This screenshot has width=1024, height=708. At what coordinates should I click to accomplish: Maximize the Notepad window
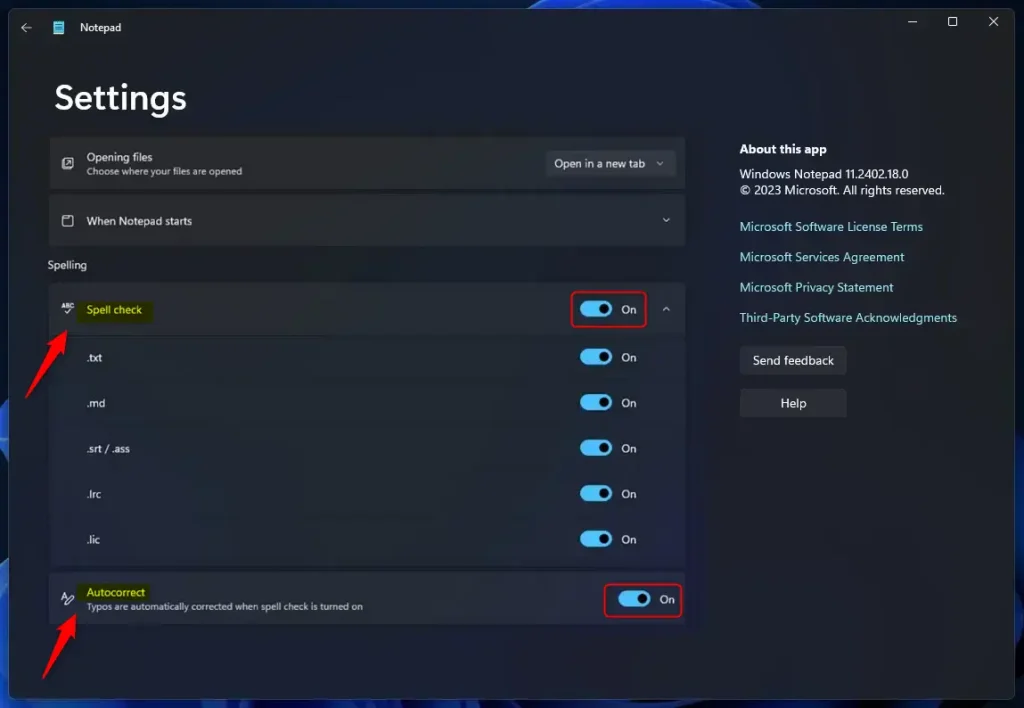(x=953, y=22)
